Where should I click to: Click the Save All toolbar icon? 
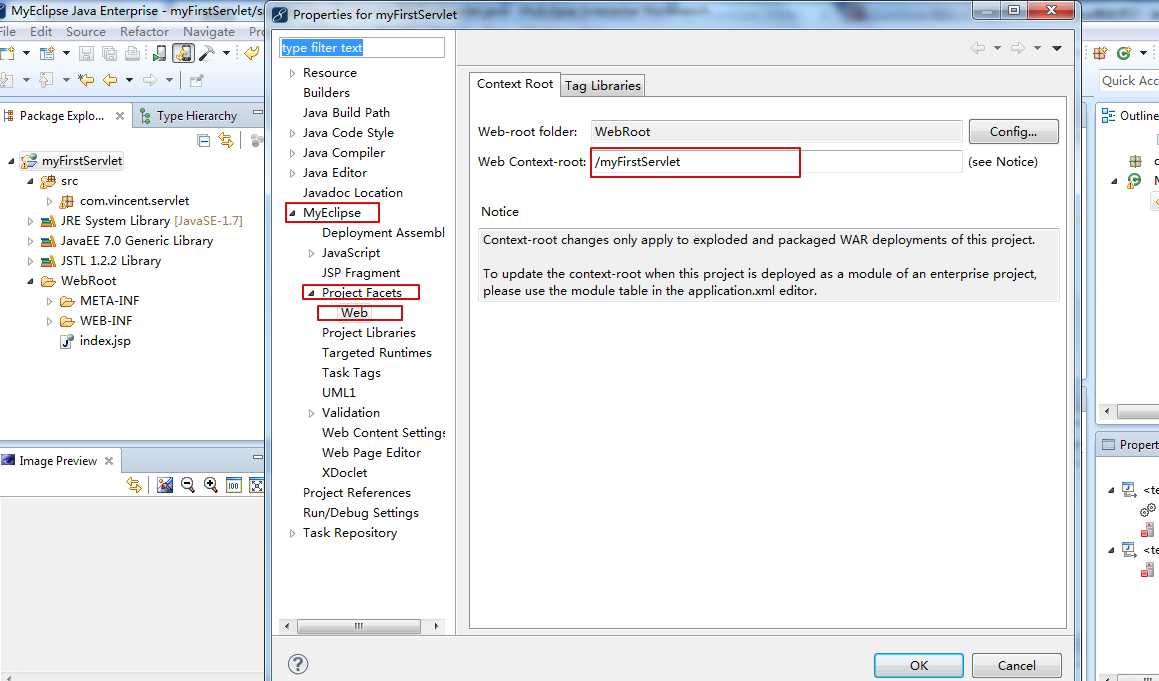(109, 53)
